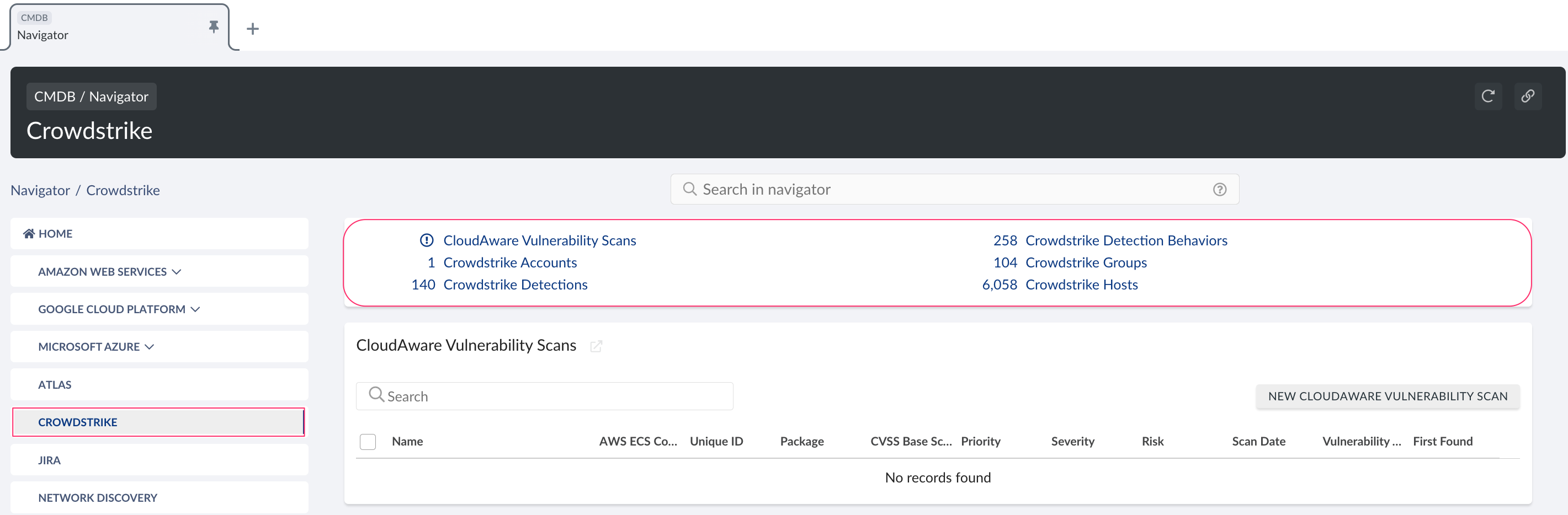The height and width of the screenshot is (515, 1568).
Task: Open the JIRA sidebar item
Action: (160, 460)
